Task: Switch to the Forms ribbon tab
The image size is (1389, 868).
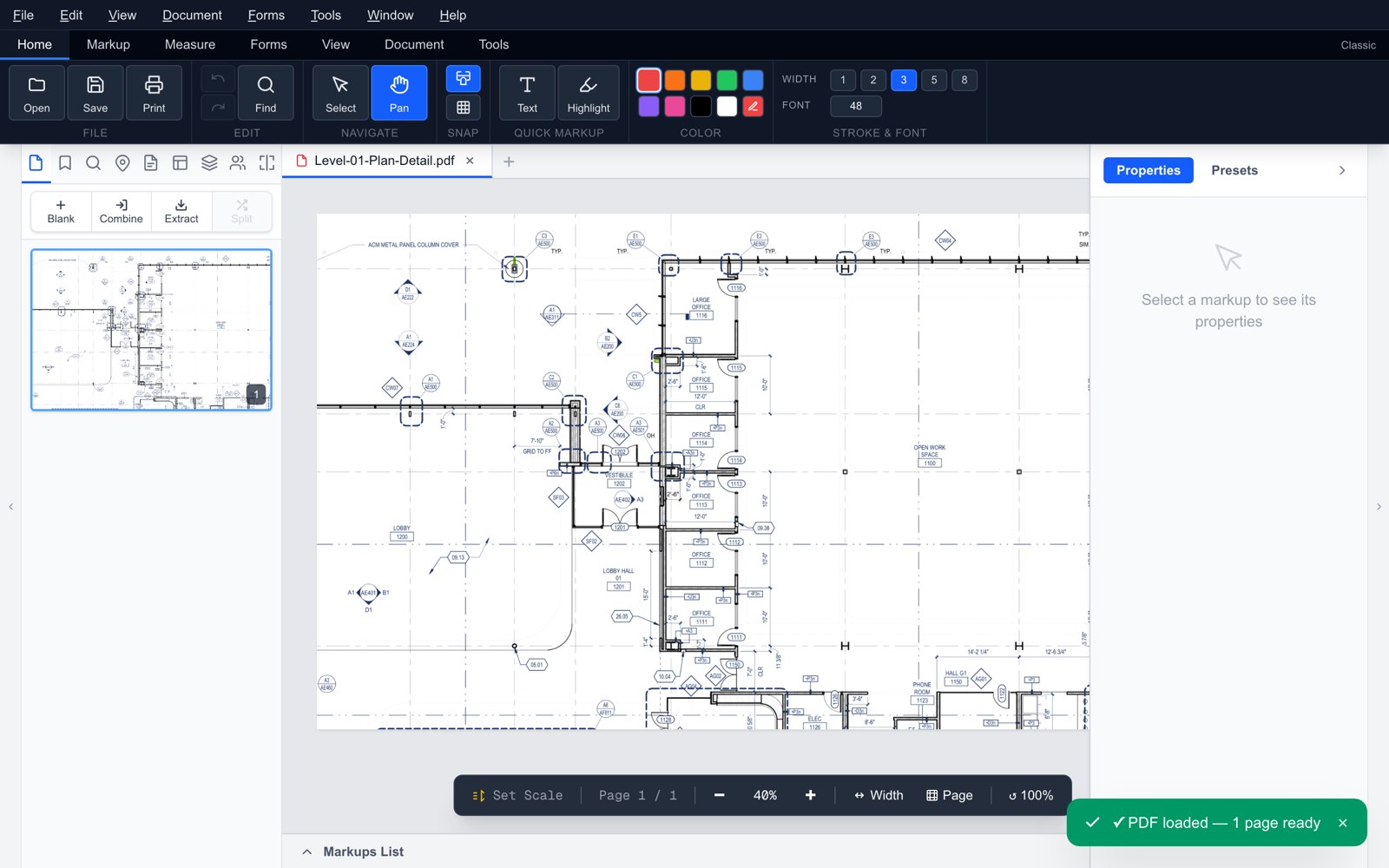Action: 268,44
